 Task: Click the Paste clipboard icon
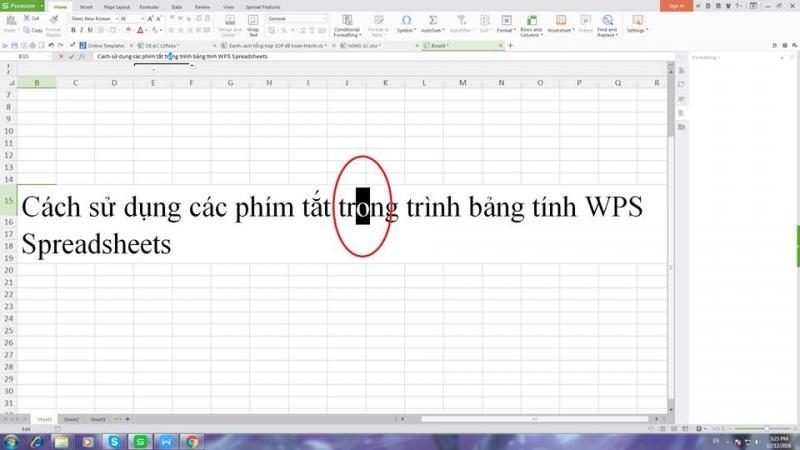(x=10, y=21)
